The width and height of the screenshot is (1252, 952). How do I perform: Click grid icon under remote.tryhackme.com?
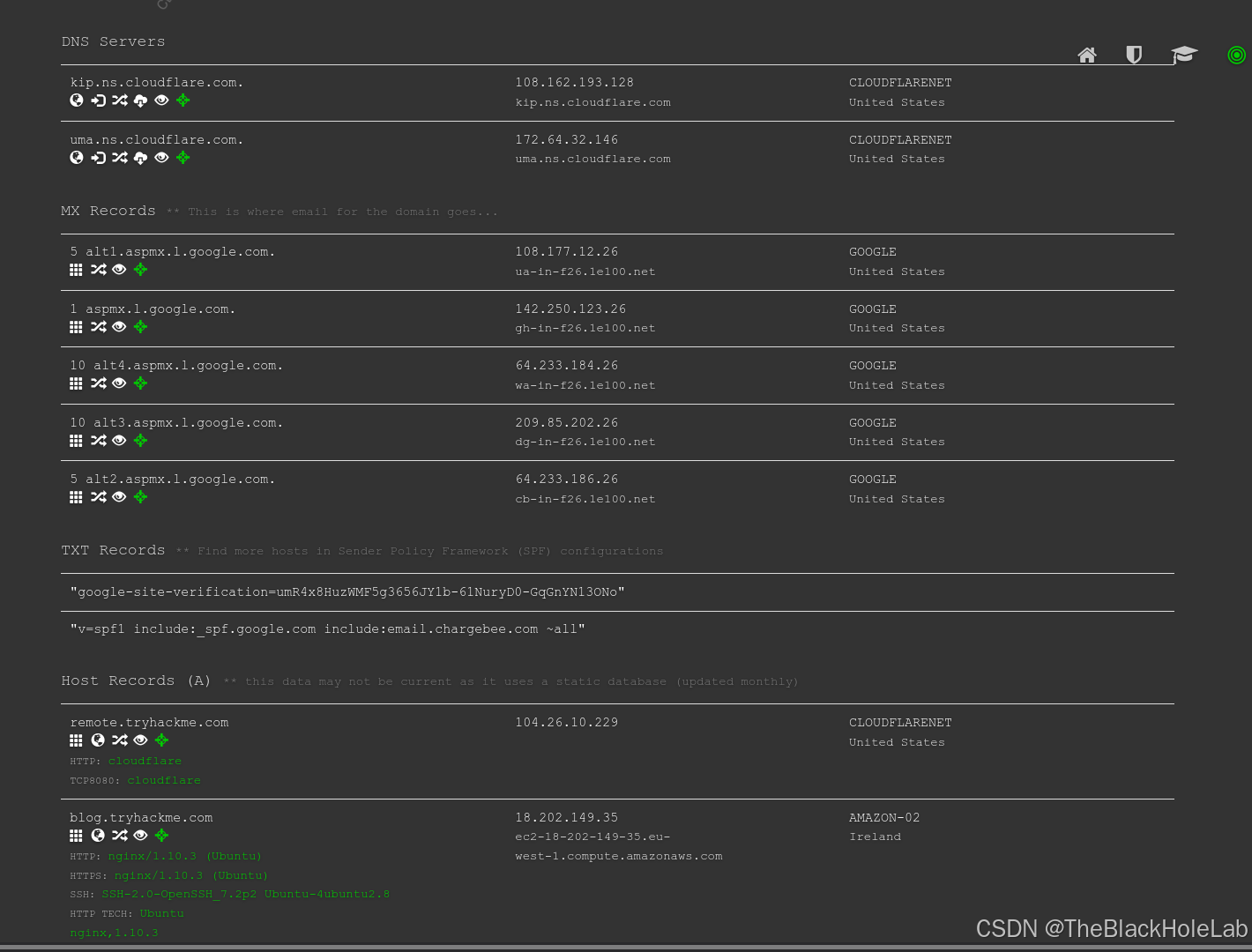76,740
